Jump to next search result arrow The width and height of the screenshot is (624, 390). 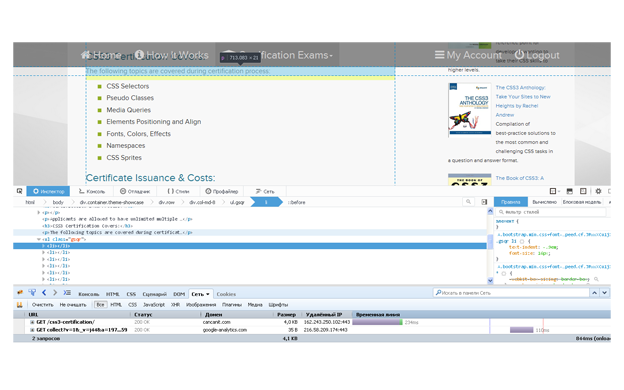tap(604, 293)
